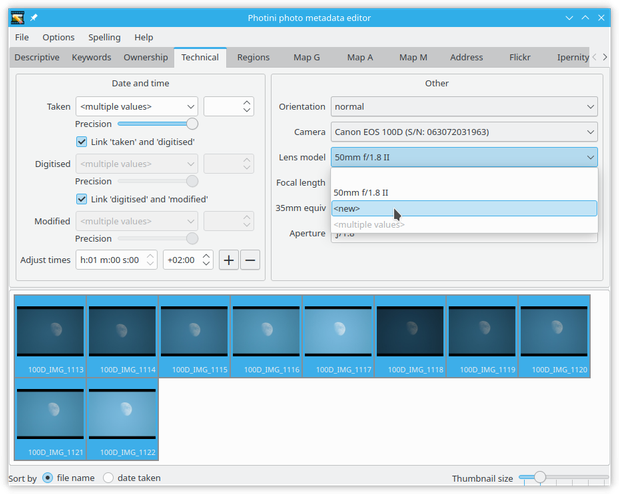The height and width of the screenshot is (494, 619).
Task: Choose <new> in the lens list
Action: point(464,208)
